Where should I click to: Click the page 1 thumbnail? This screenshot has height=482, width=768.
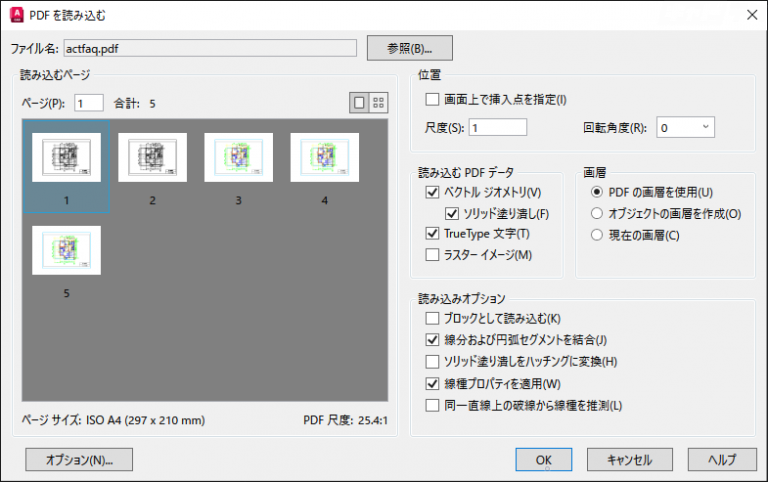(66, 158)
